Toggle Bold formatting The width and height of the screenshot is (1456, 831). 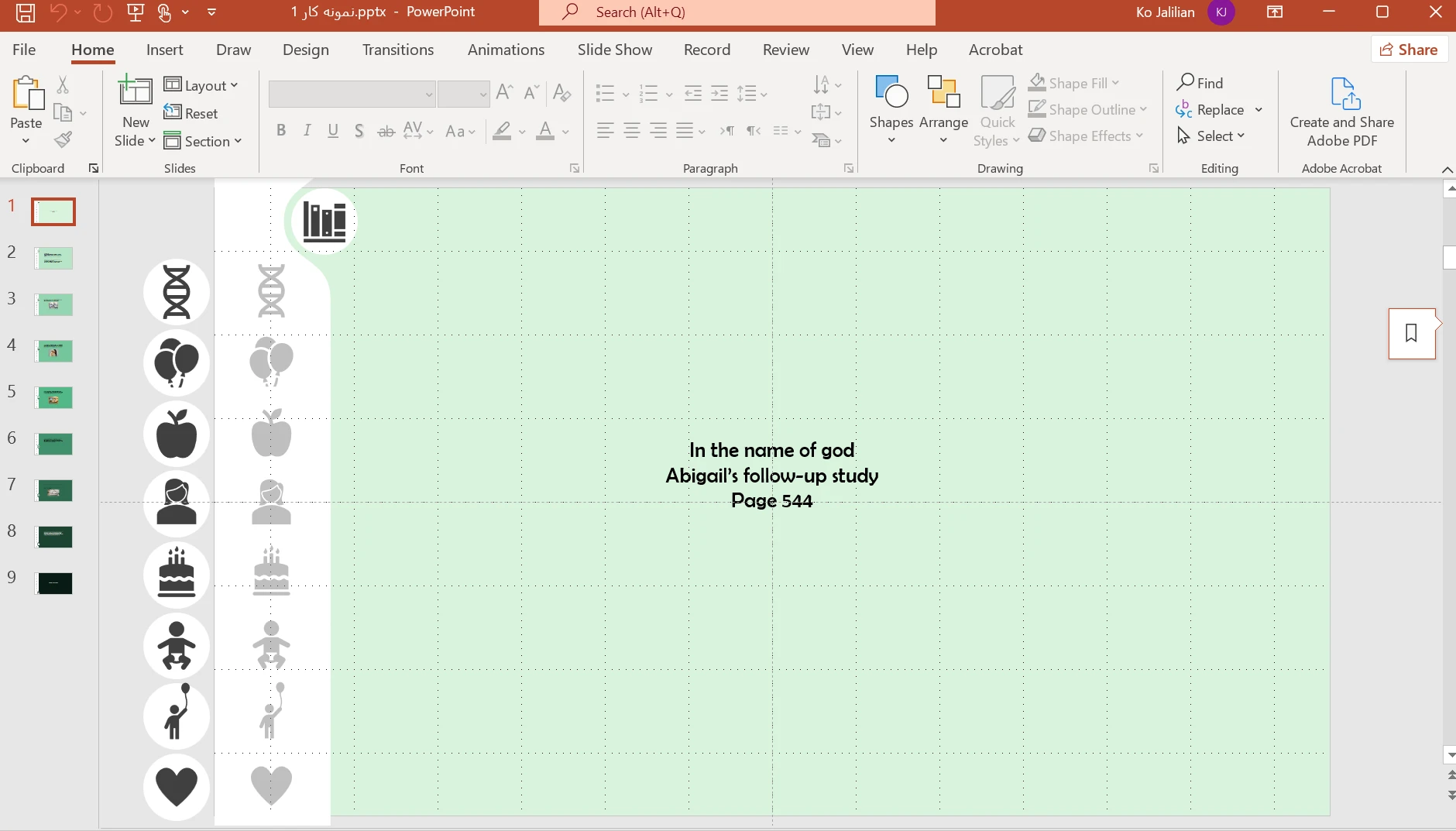click(x=281, y=130)
